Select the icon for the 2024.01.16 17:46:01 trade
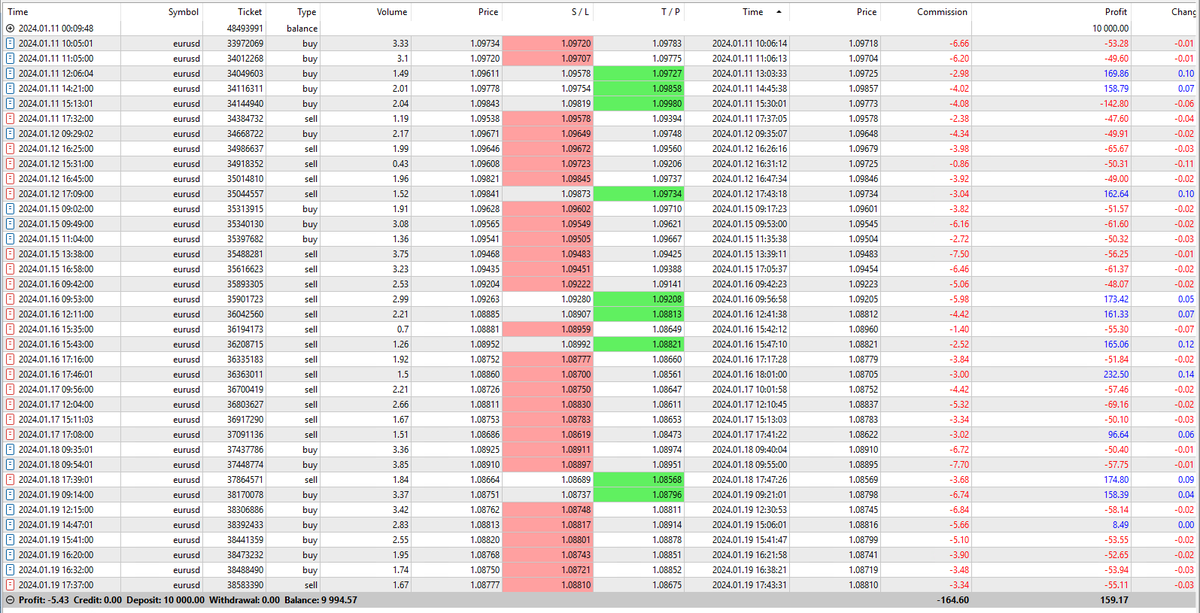The height and width of the screenshot is (613, 1200). tap(10, 372)
